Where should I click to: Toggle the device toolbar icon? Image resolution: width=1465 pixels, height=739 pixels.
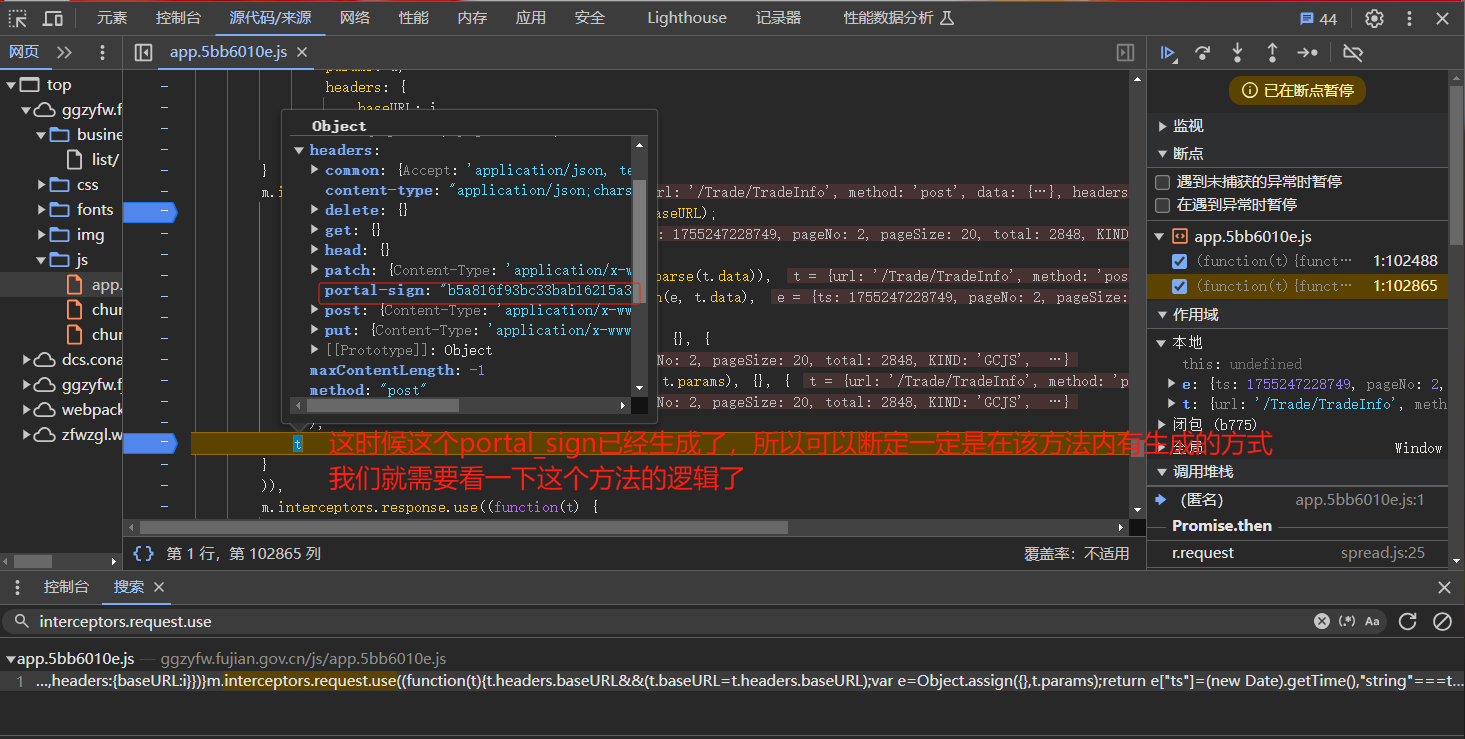click(x=53, y=18)
